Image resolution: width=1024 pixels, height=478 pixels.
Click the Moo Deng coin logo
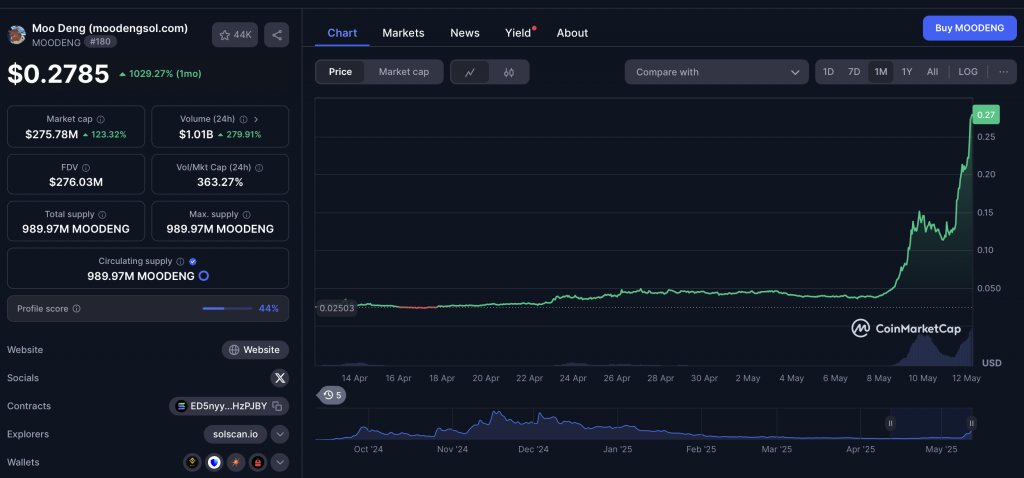[x=16, y=35]
